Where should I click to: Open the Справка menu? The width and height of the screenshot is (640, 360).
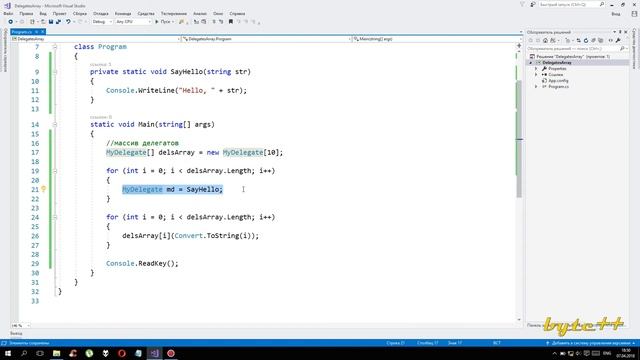coord(237,13)
